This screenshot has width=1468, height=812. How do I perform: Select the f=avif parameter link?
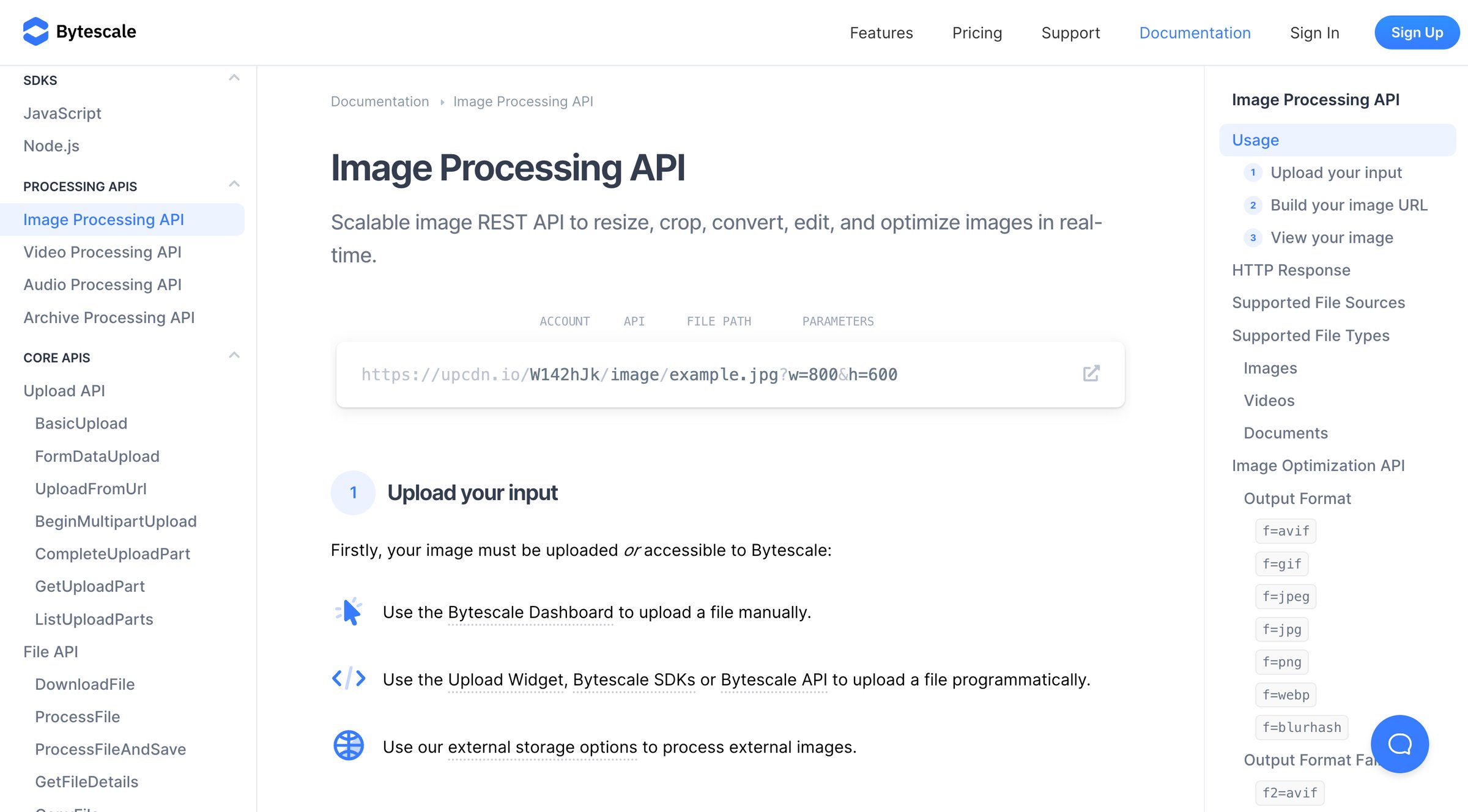(x=1285, y=531)
